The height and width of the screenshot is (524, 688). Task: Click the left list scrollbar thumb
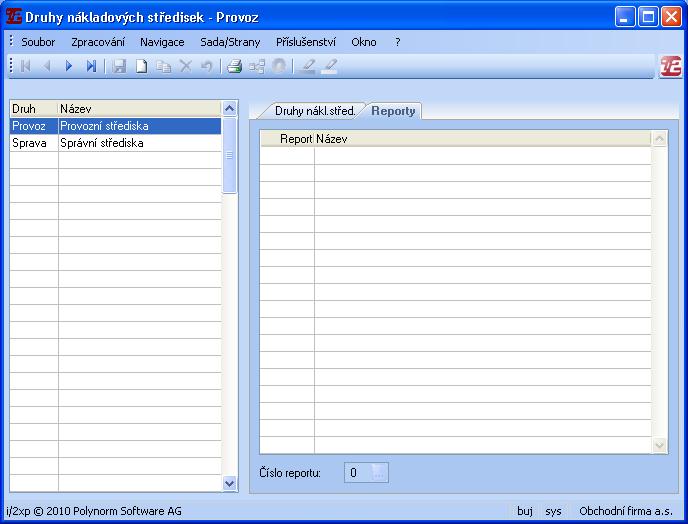click(x=229, y=155)
